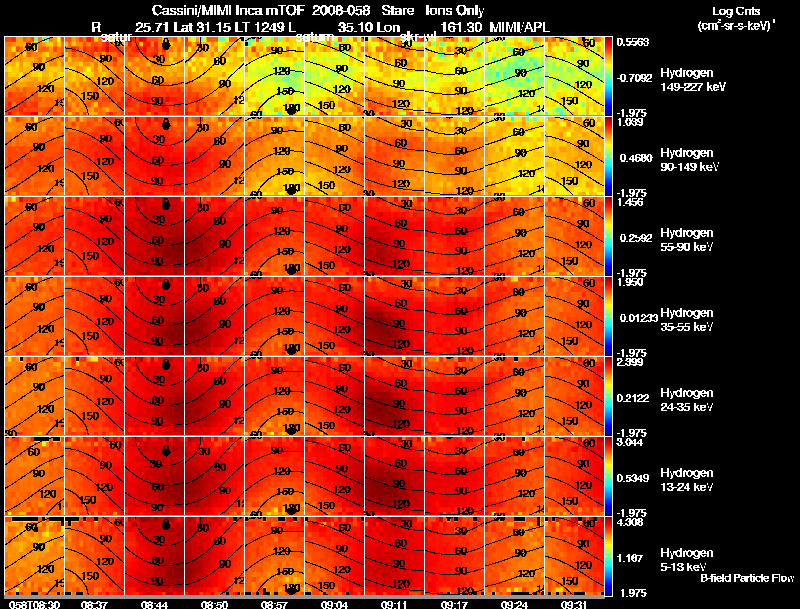Screen dimensions: 800x609
Task: Click the '08:50' time axis label
Action: [x=214, y=604]
